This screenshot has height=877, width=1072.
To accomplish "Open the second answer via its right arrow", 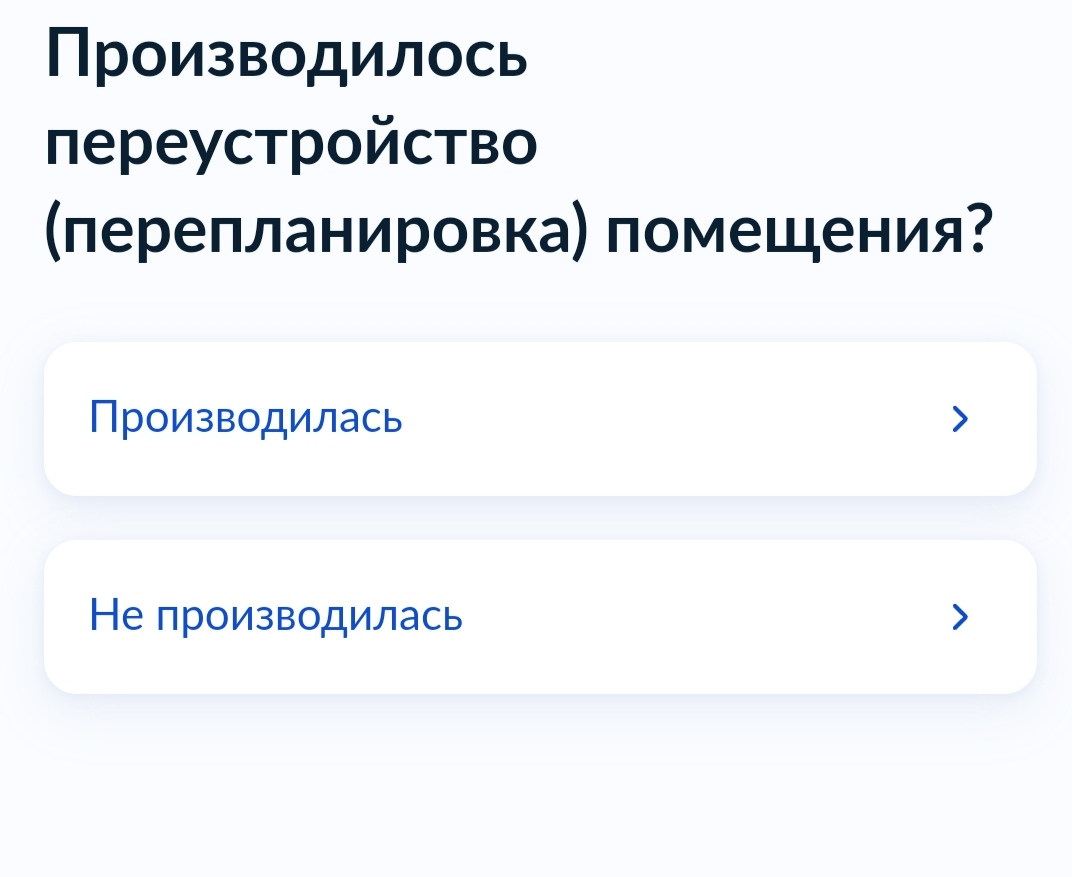I will coord(960,617).
